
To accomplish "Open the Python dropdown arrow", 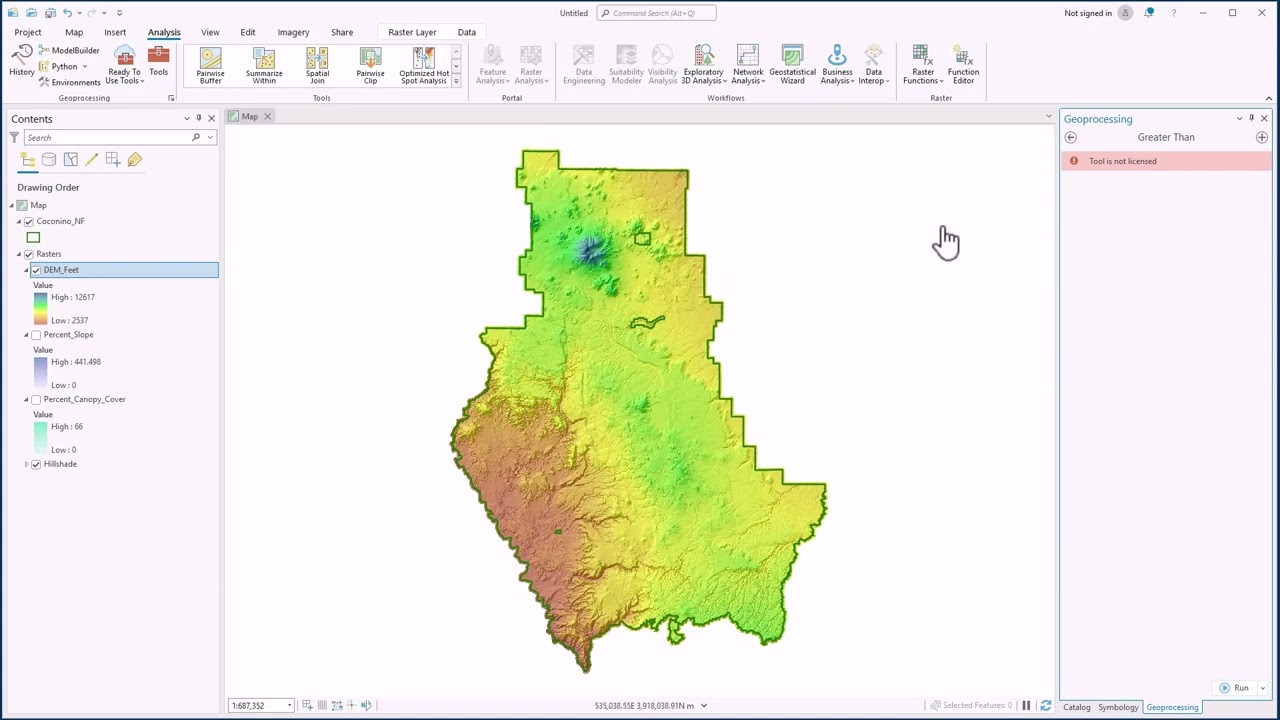I will click(84, 67).
